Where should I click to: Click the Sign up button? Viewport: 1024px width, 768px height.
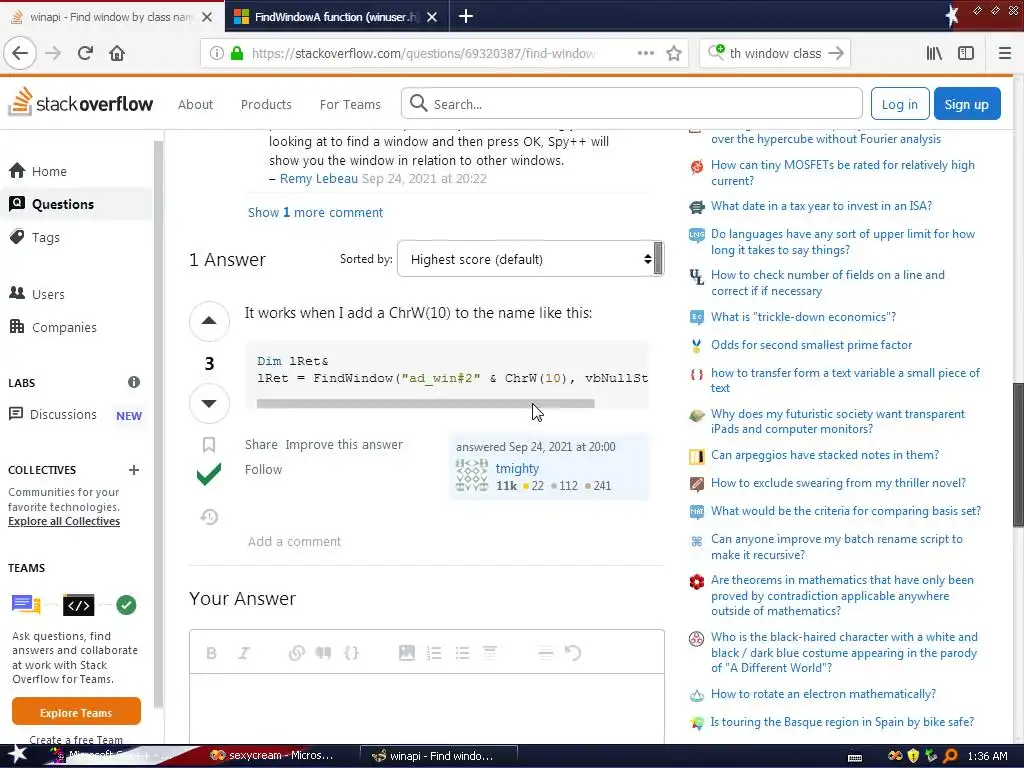(967, 104)
